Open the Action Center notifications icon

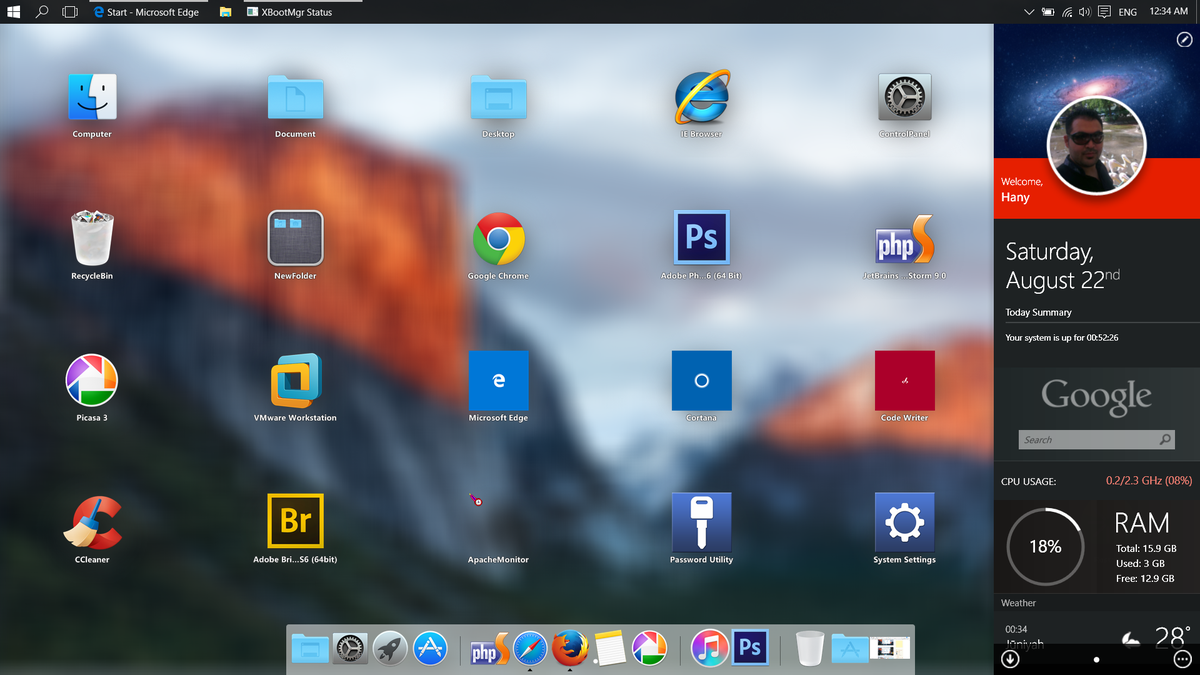click(x=1104, y=12)
